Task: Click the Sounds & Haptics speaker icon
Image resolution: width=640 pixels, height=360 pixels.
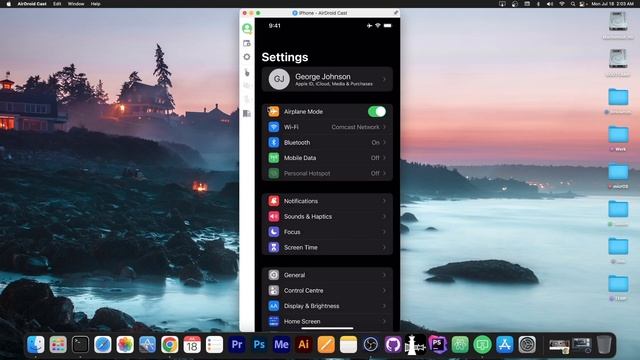Action: click(x=274, y=216)
